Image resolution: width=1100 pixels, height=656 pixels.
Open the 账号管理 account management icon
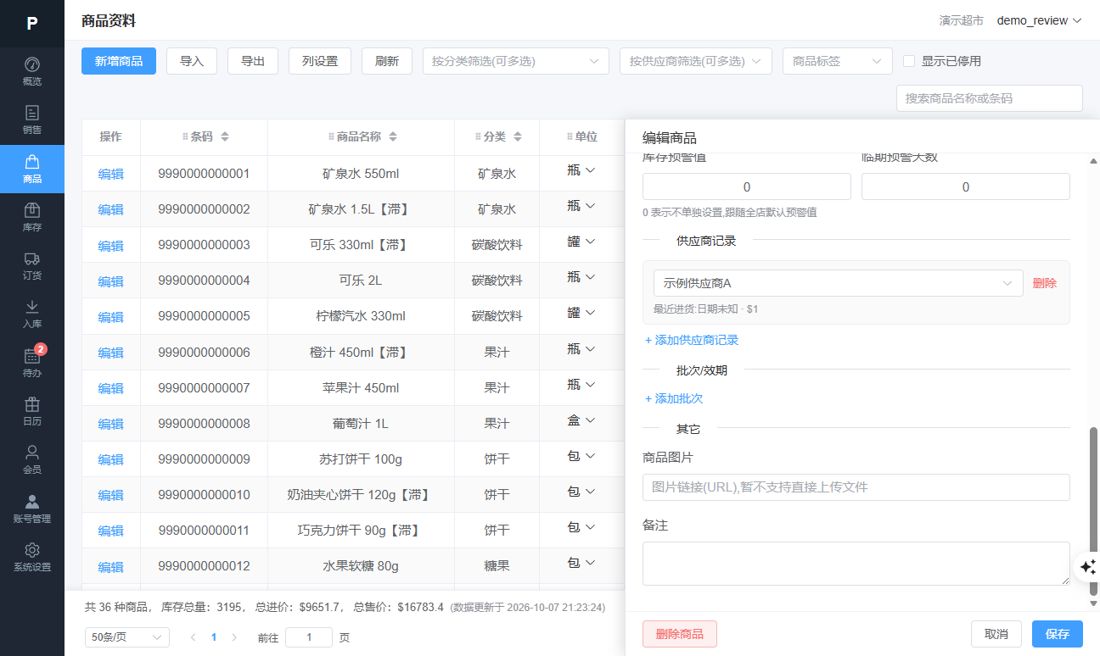[32, 509]
